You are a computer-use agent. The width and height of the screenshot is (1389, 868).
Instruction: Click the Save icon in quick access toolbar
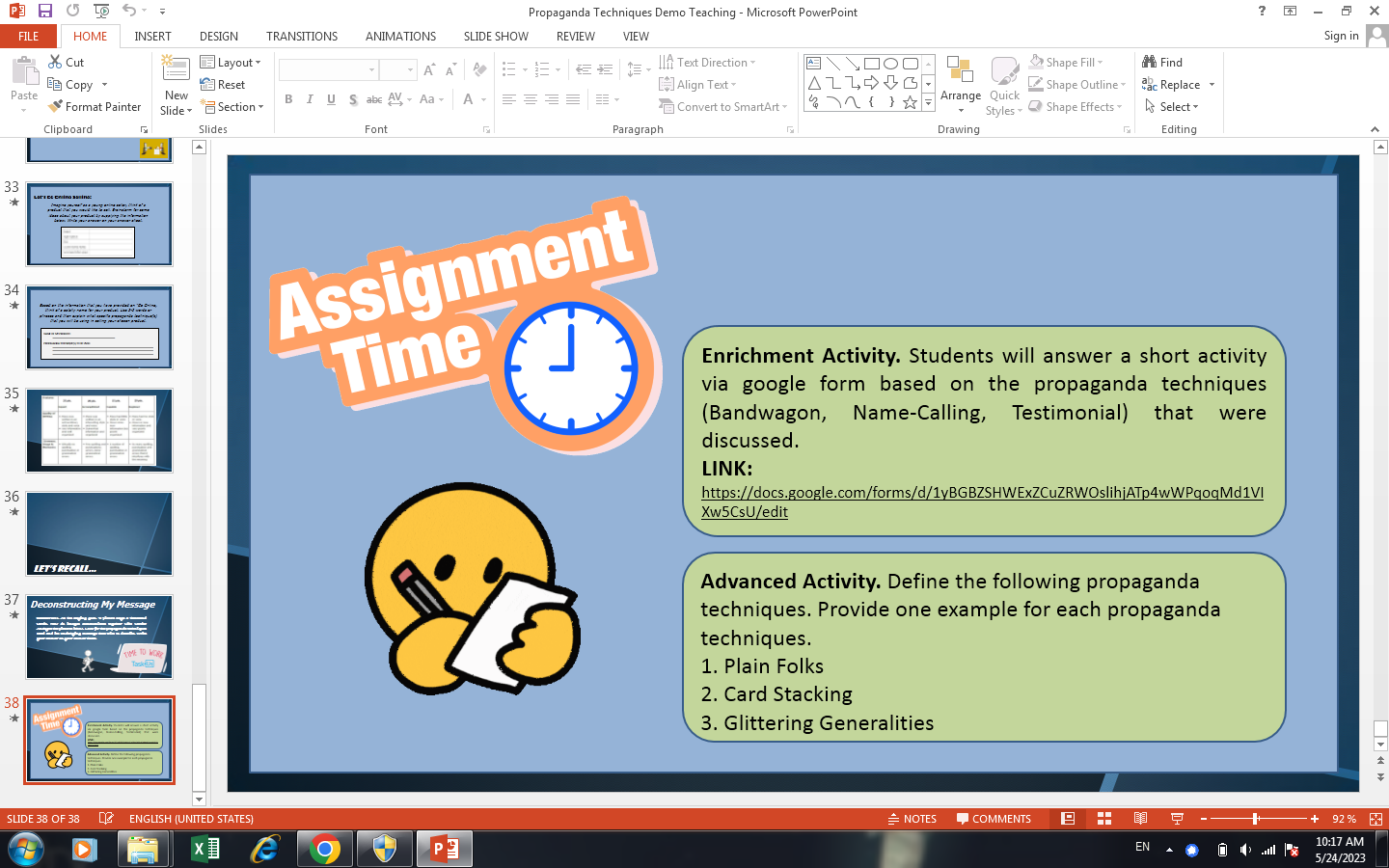point(44,11)
